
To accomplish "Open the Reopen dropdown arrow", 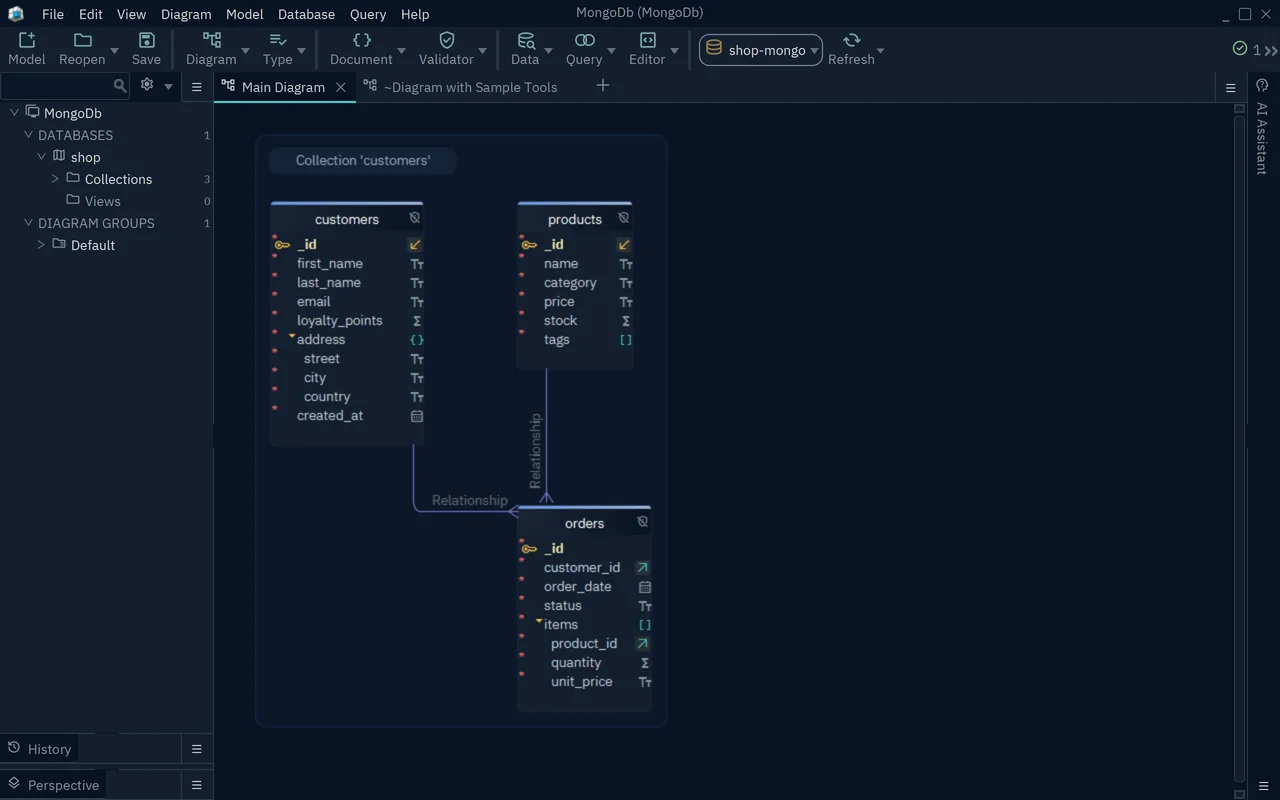I will point(114,50).
